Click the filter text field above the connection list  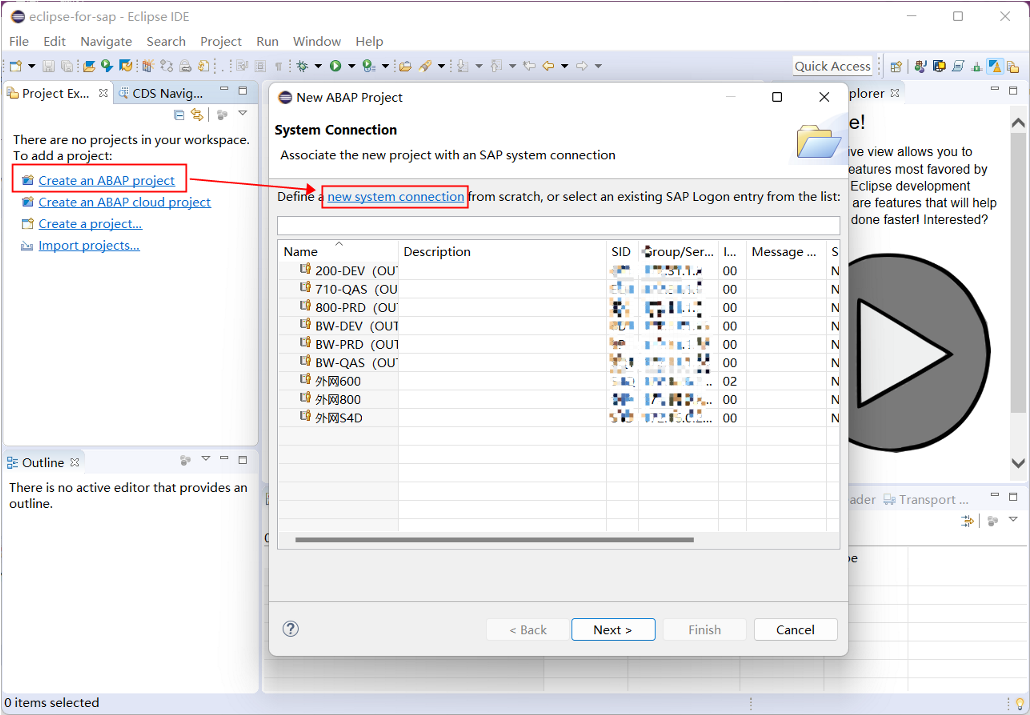[x=558, y=225]
